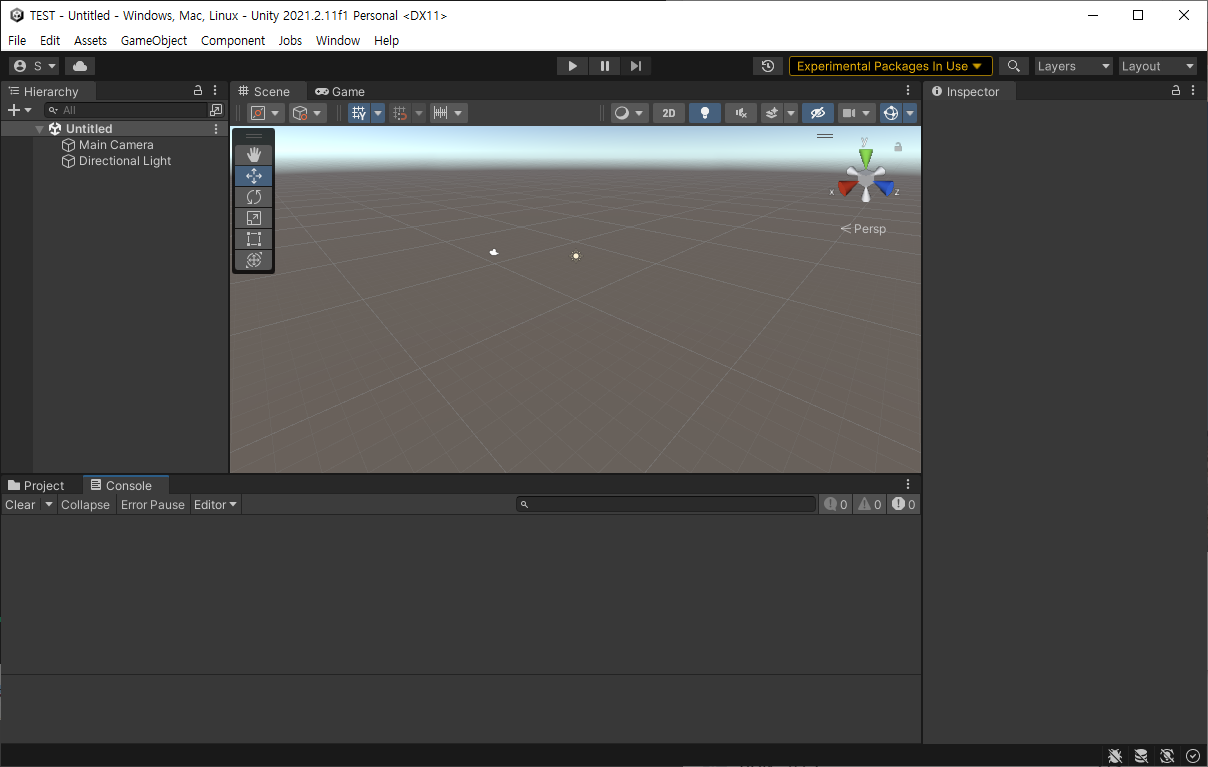Viewport: 1208px width, 767px height.
Task: Select the Transform tool
Action: (x=254, y=260)
